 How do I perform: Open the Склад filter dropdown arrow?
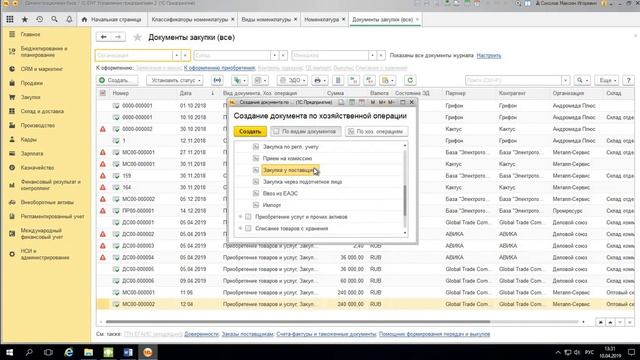point(275,55)
